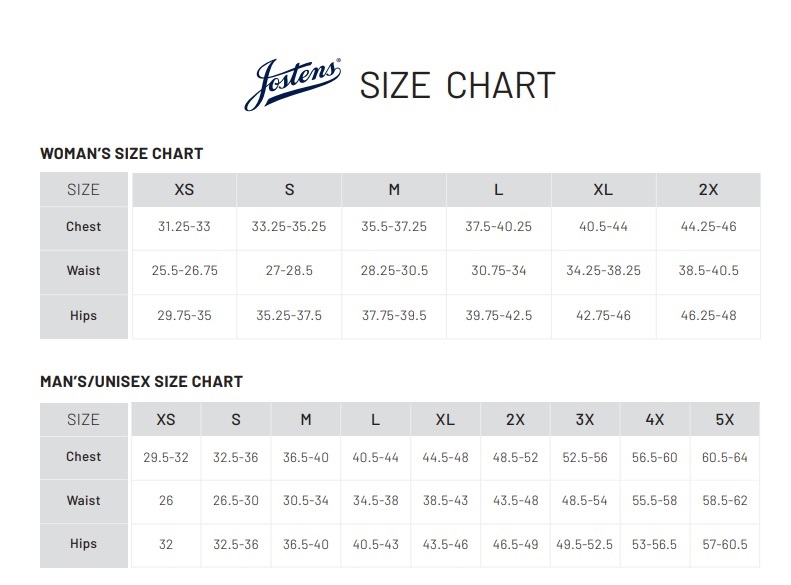The width and height of the screenshot is (791, 585).
Task: Select the unisex Hips row label
Action: [83, 544]
